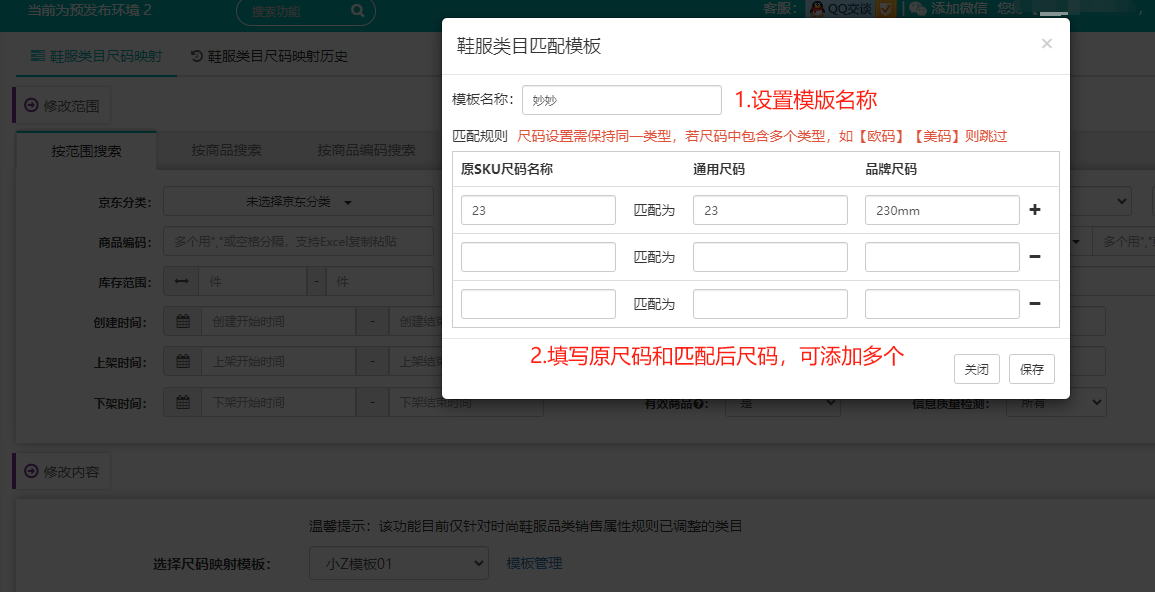This screenshot has height=592, width=1155.
Task: Click the 添加微信 WeChat icon
Action: (917, 9)
